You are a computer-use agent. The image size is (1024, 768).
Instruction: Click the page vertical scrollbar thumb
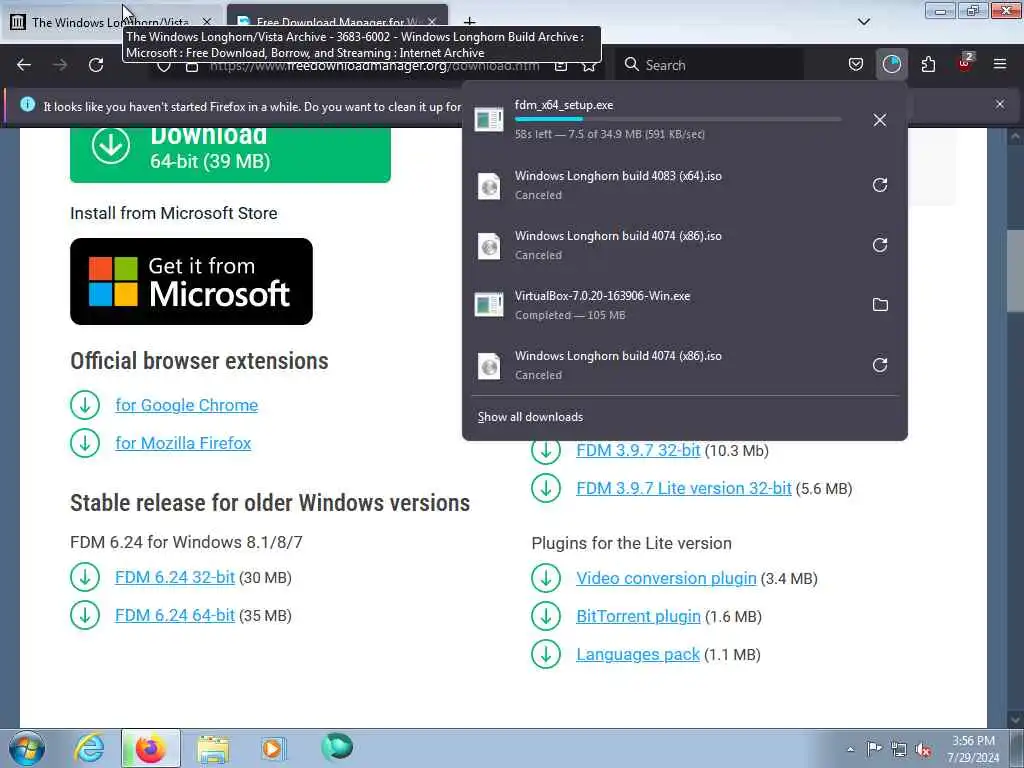pos(1016,273)
